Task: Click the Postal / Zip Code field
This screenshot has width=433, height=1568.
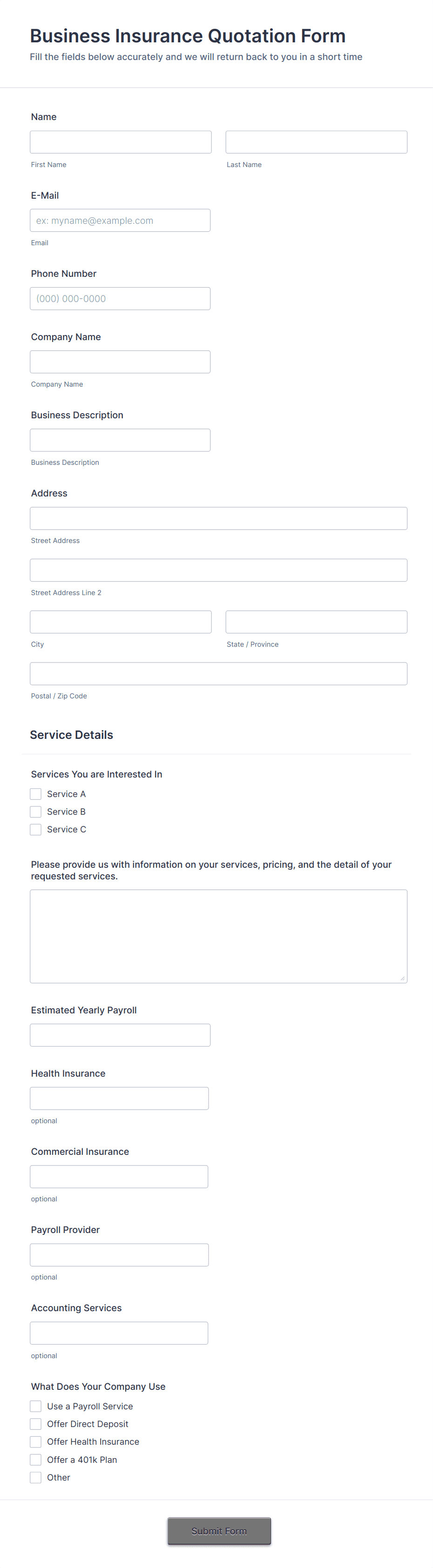Action: pyautogui.click(x=218, y=673)
